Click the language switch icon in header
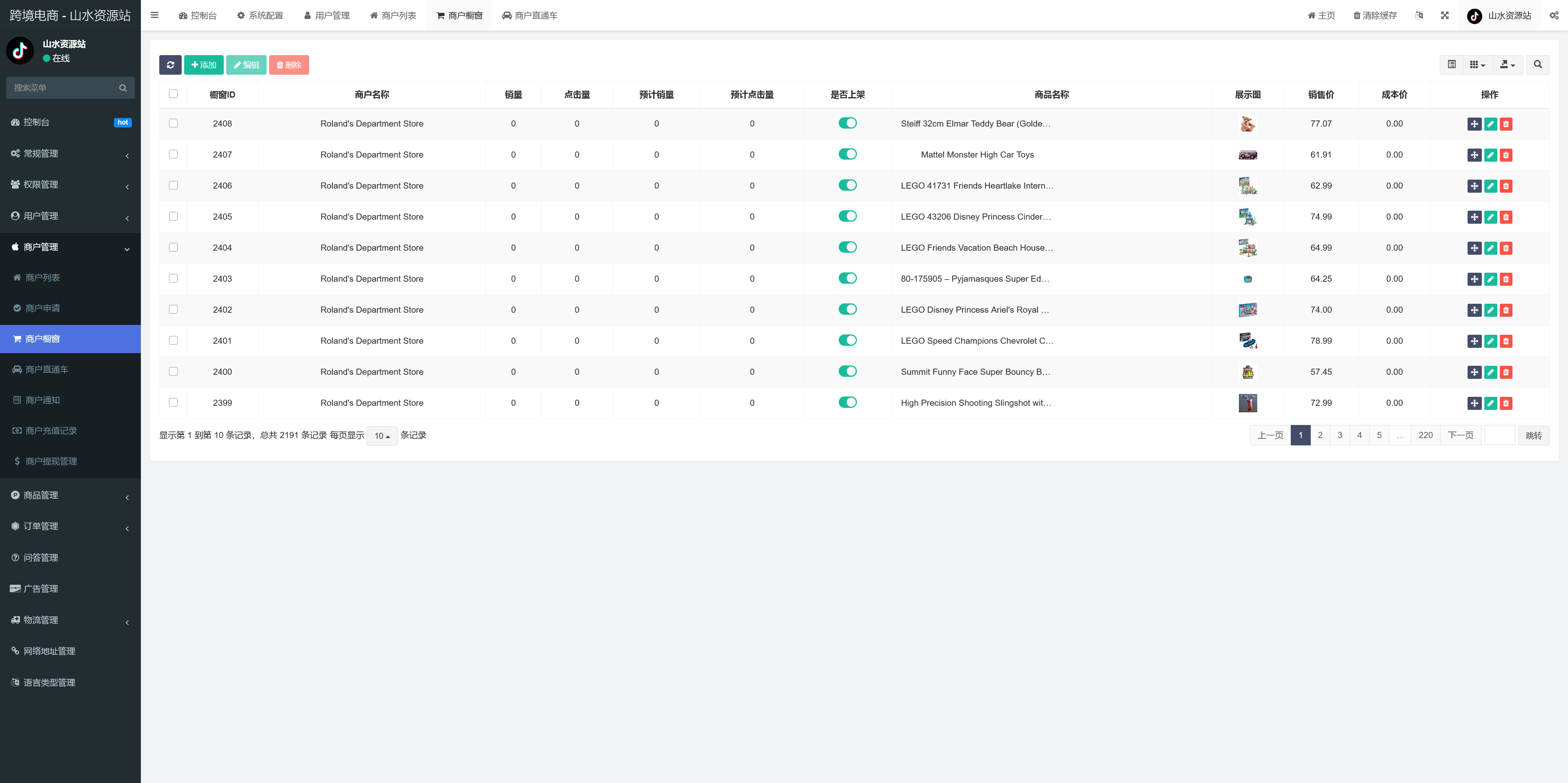 click(1419, 15)
